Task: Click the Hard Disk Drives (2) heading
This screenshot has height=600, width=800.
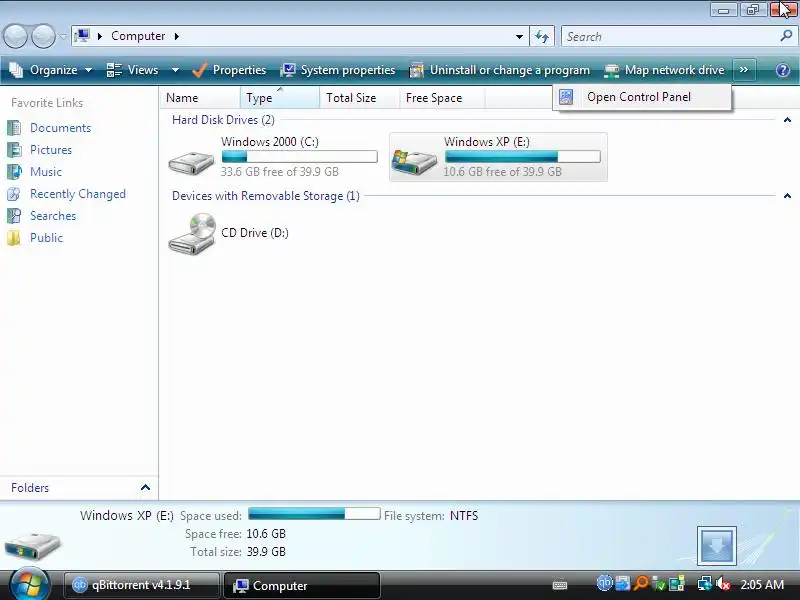Action: point(223,120)
